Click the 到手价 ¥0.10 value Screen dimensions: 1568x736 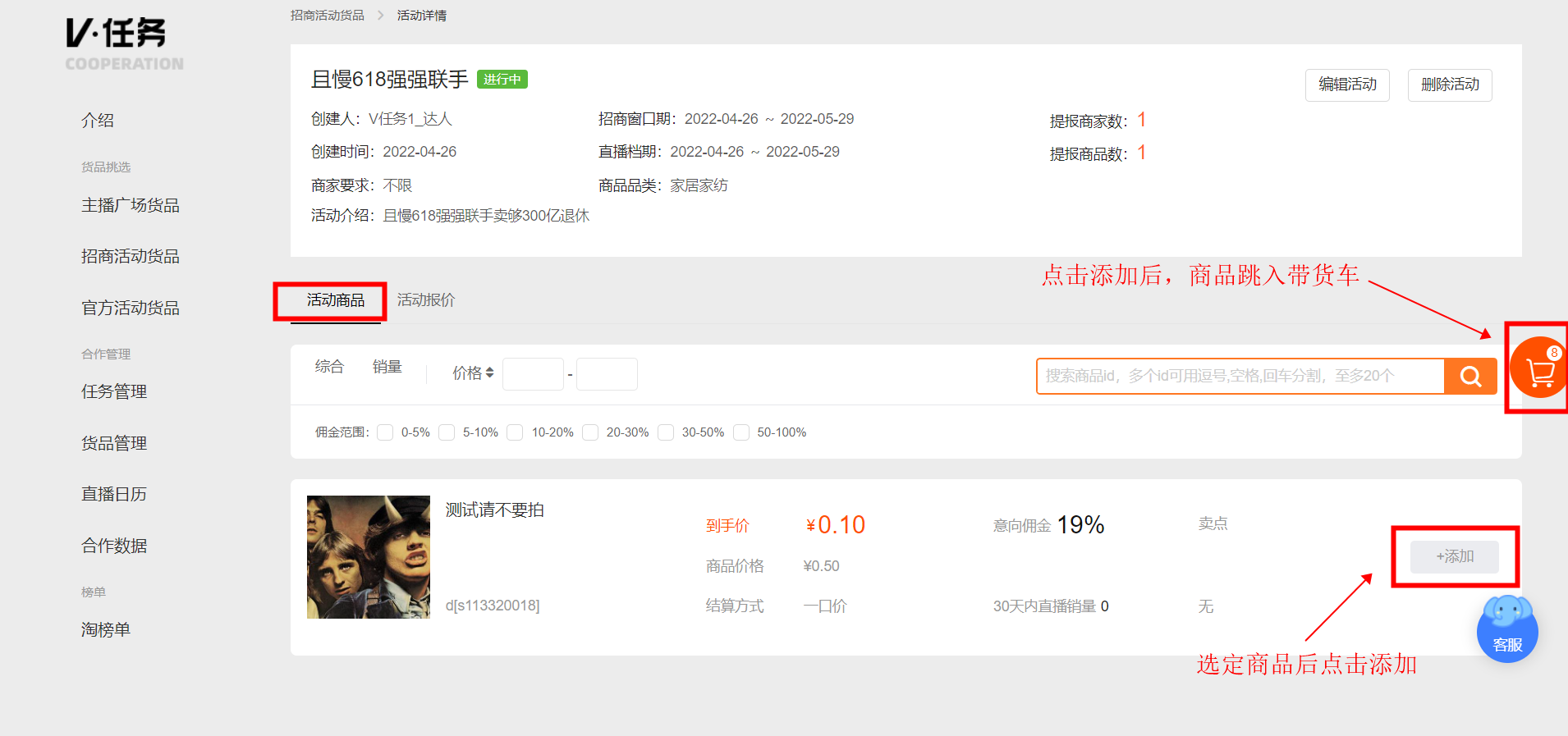[836, 525]
